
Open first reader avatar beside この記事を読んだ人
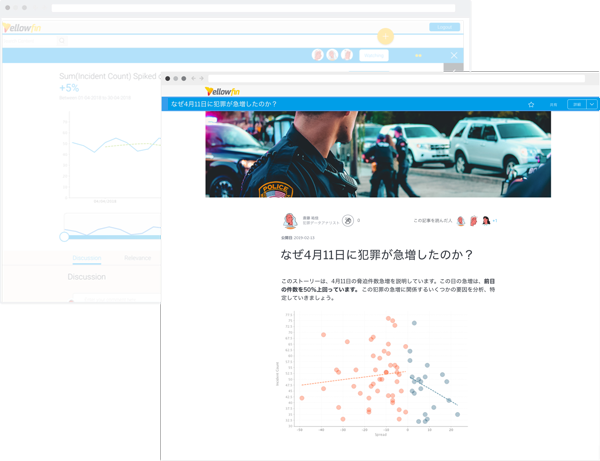pos(461,221)
